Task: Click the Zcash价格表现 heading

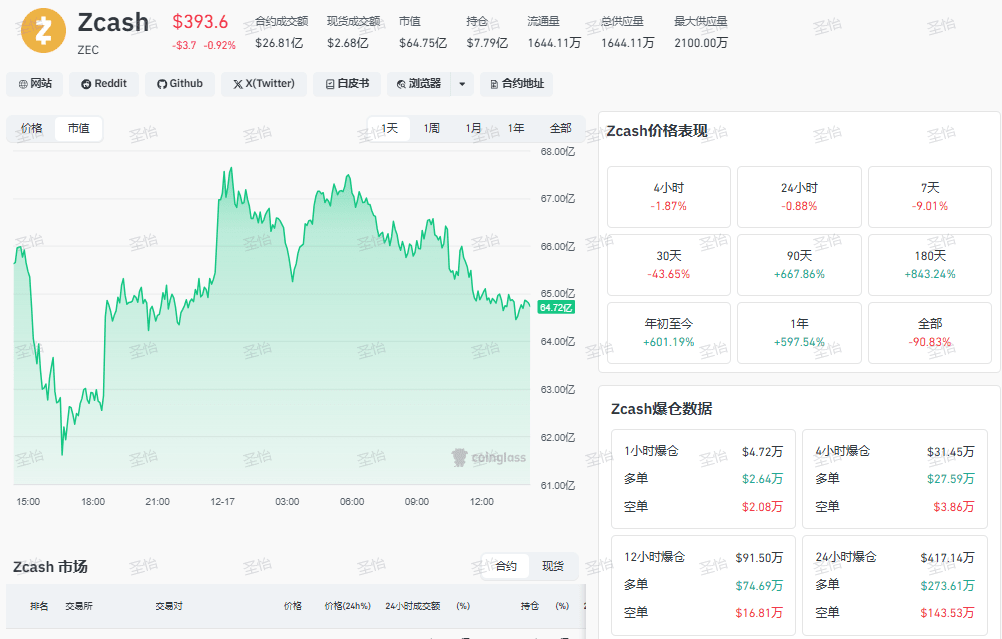Action: point(657,131)
